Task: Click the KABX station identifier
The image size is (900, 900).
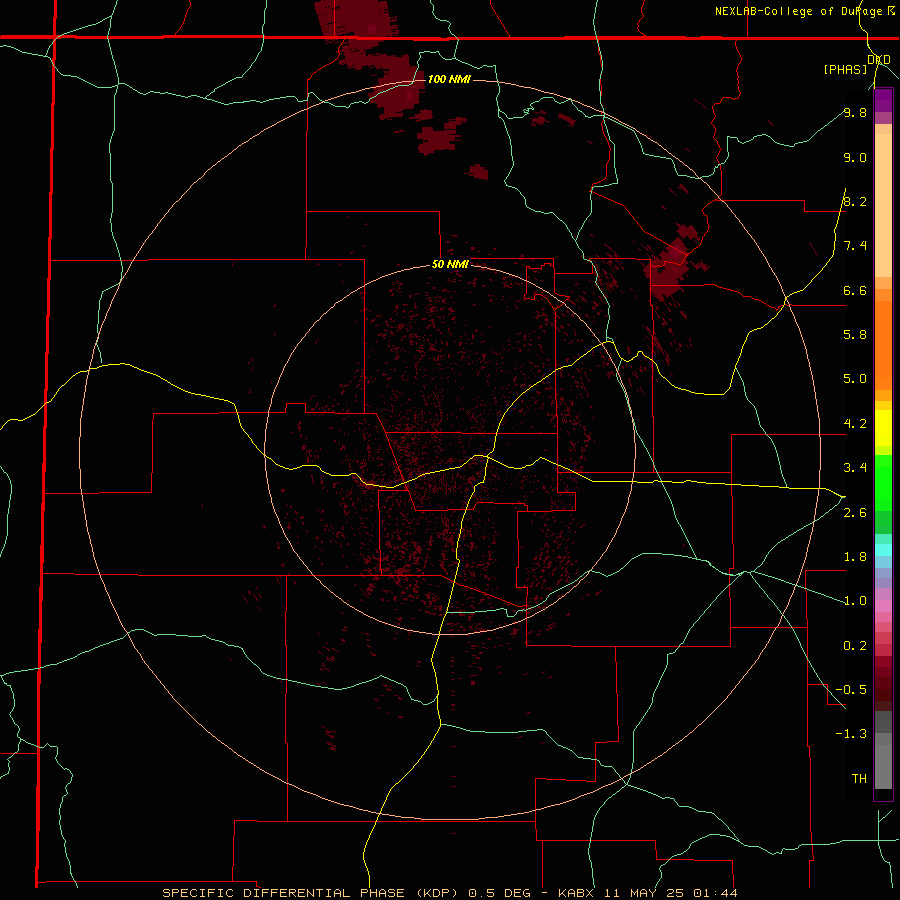Action: tap(577, 893)
